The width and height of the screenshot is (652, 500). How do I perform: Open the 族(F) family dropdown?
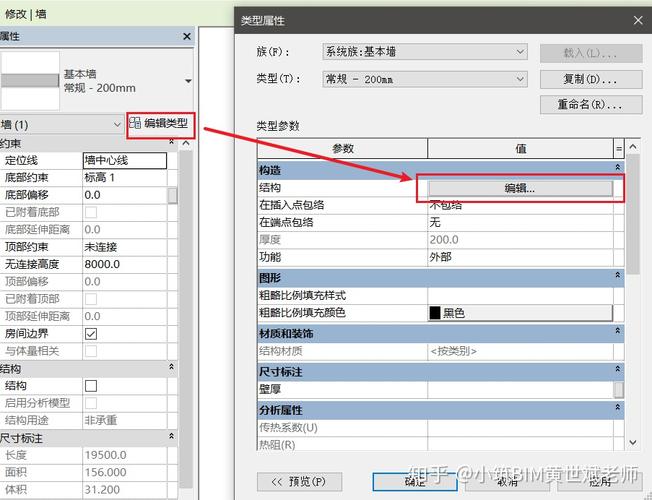425,52
